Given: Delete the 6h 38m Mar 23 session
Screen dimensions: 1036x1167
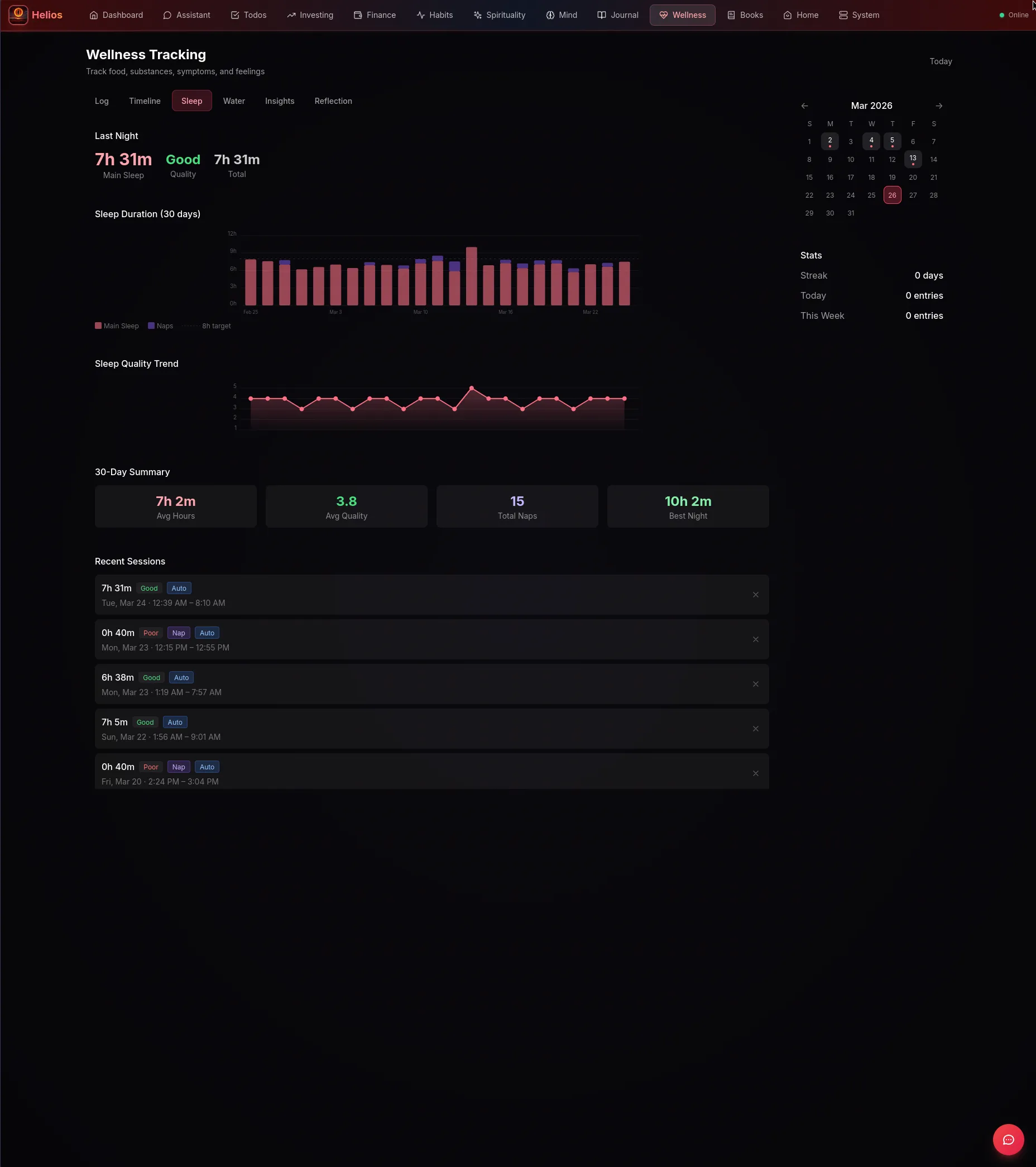Looking at the screenshot, I should click(756, 684).
